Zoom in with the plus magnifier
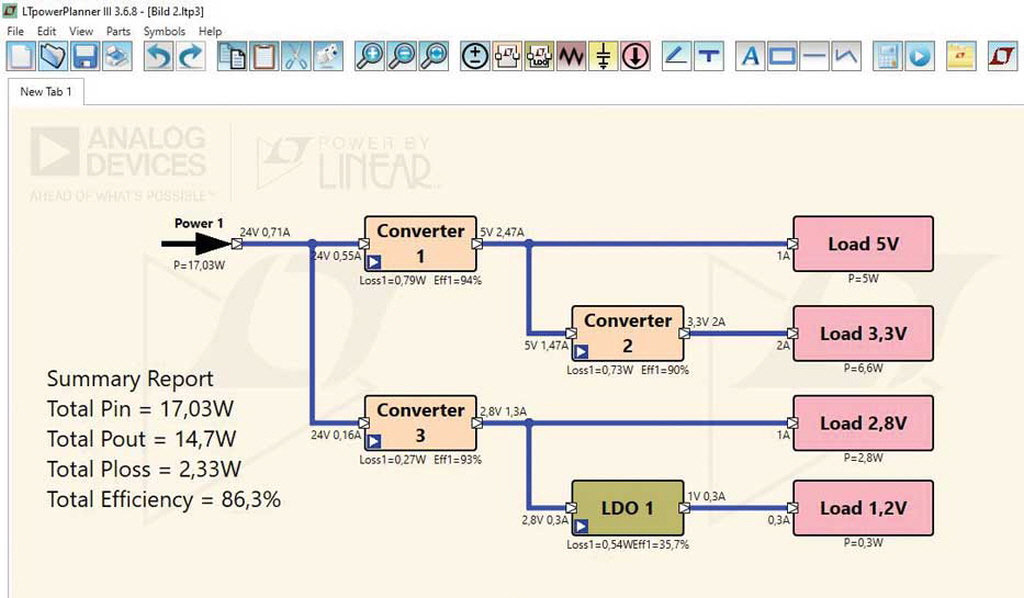 pos(369,57)
